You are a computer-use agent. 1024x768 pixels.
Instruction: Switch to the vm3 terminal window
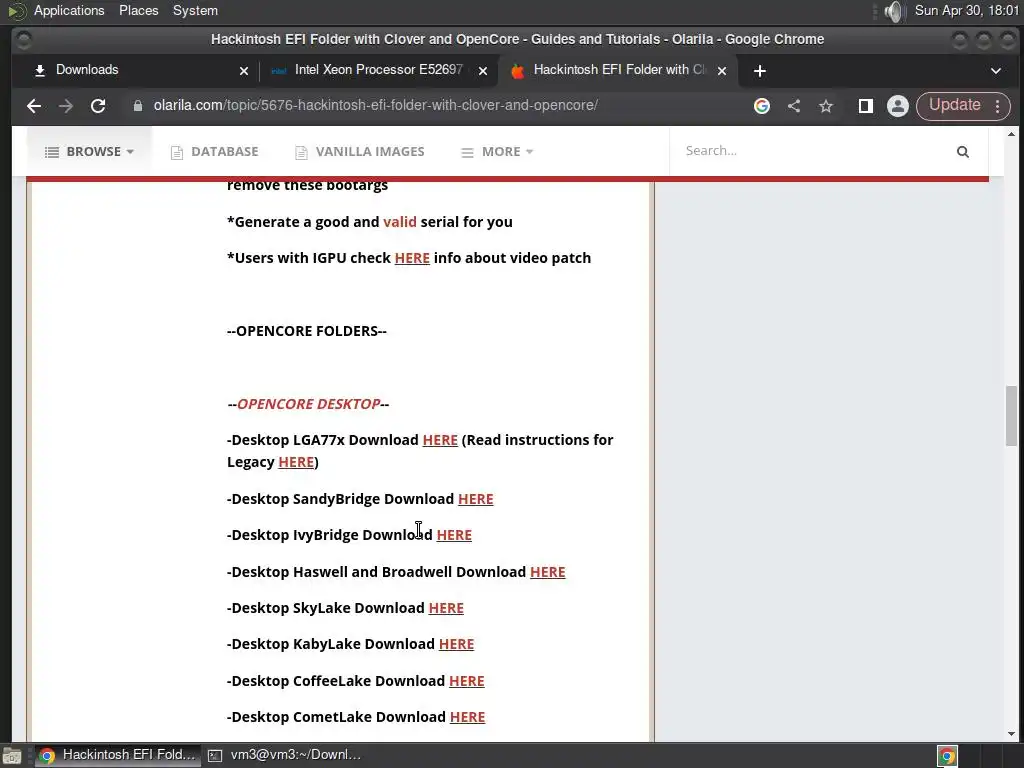284,755
